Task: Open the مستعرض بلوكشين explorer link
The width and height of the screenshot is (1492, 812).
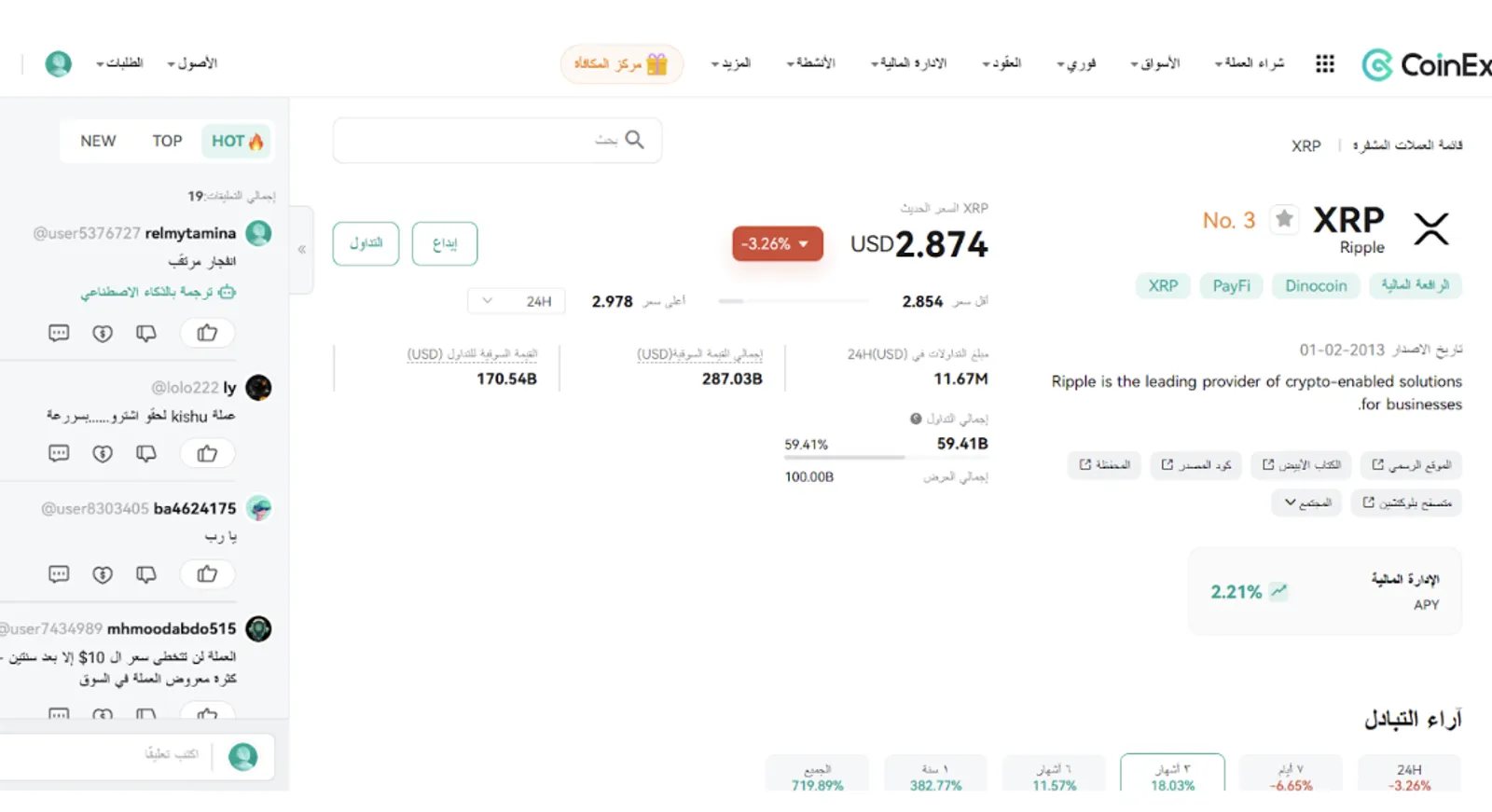Action: coord(1406,502)
